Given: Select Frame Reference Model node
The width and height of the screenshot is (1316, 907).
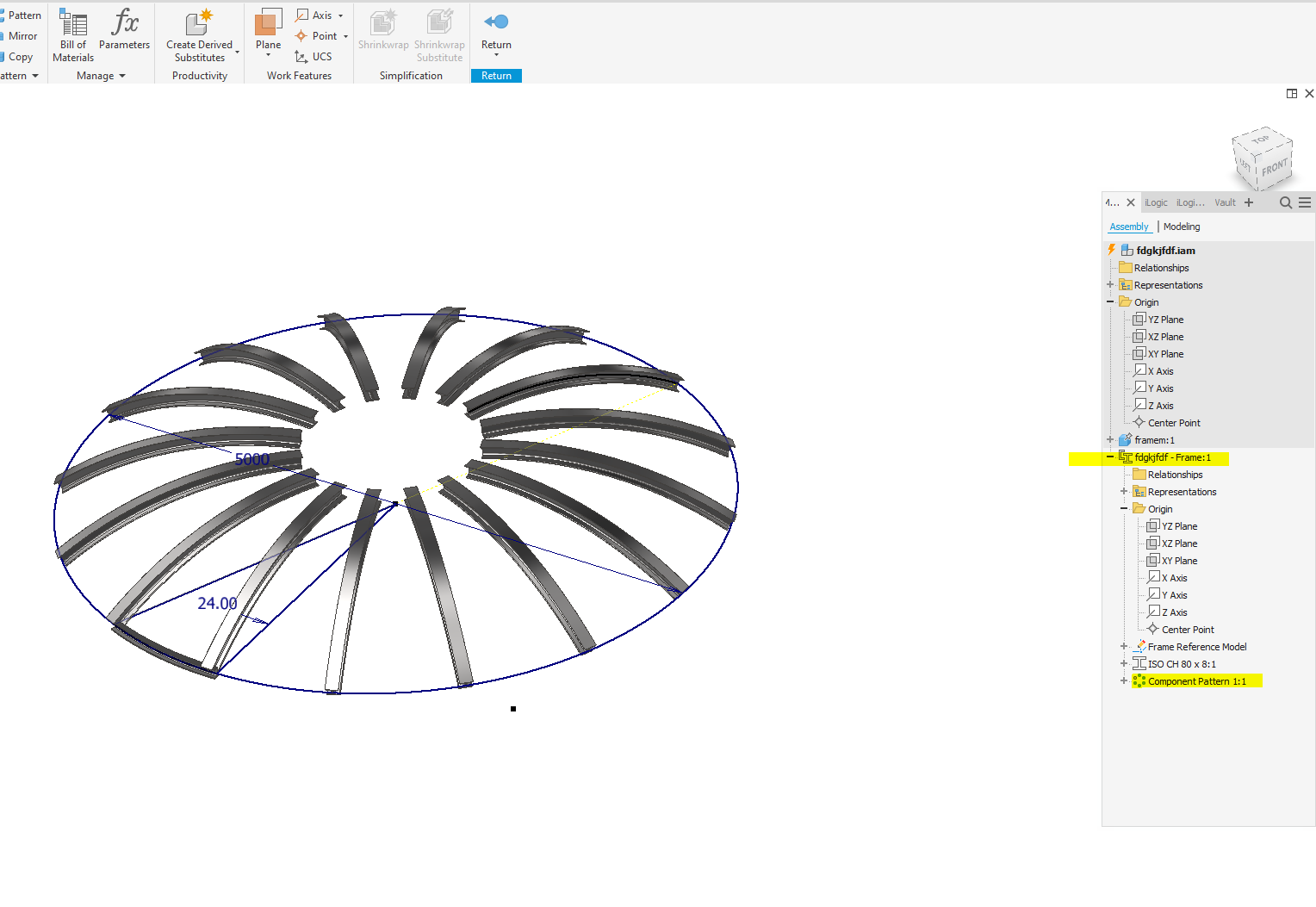Looking at the screenshot, I should (1190, 647).
